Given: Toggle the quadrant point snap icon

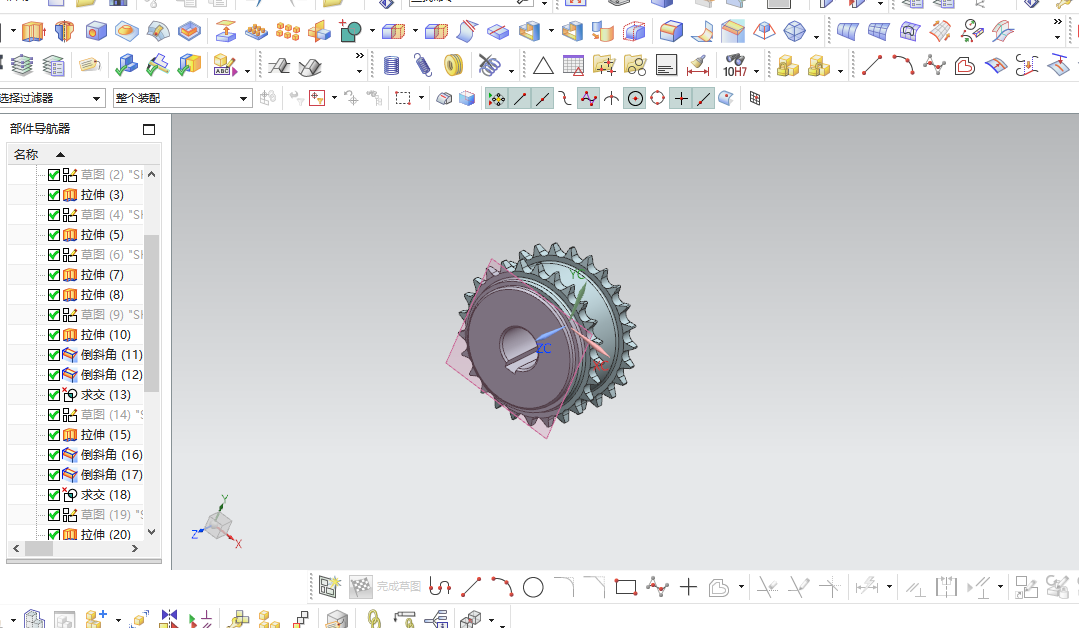Looking at the screenshot, I should 658,98.
